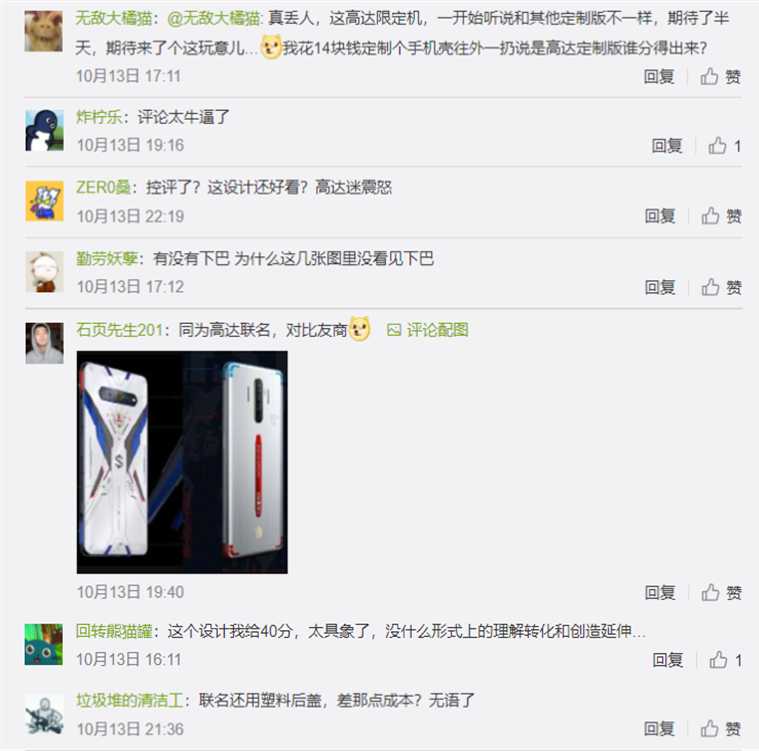759x751 pixels.
Task: Reply to 勤劳妖孽's chin comment
Action: (660, 287)
